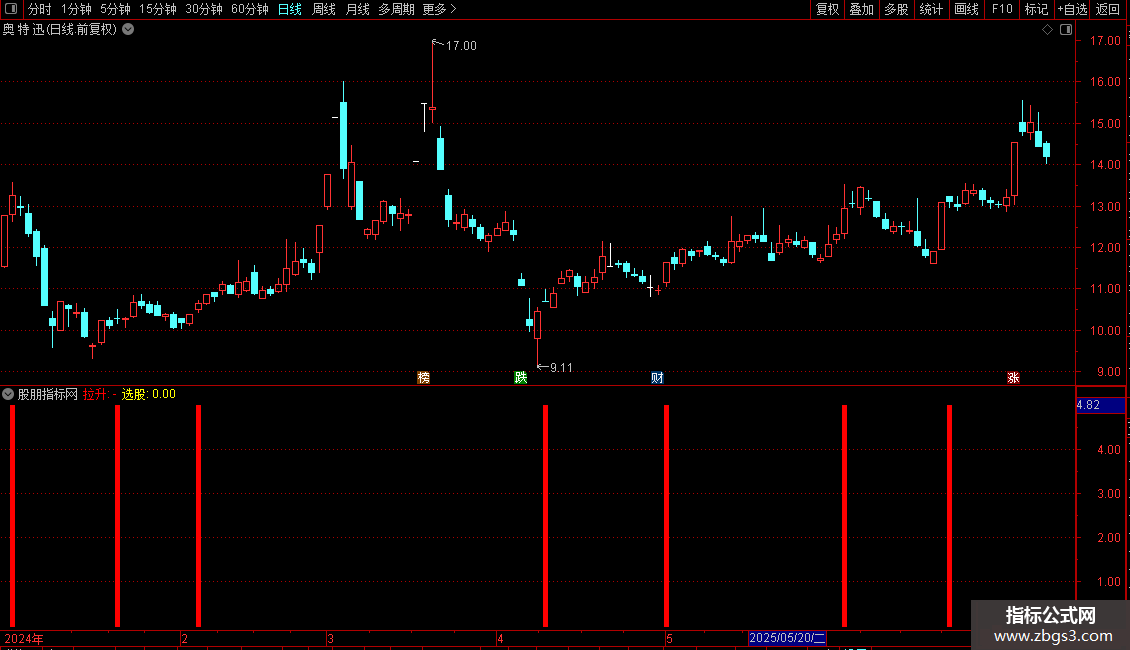The image size is (1130, 650).
Task: Open F10 company information
Action: pyautogui.click(x=1002, y=9)
